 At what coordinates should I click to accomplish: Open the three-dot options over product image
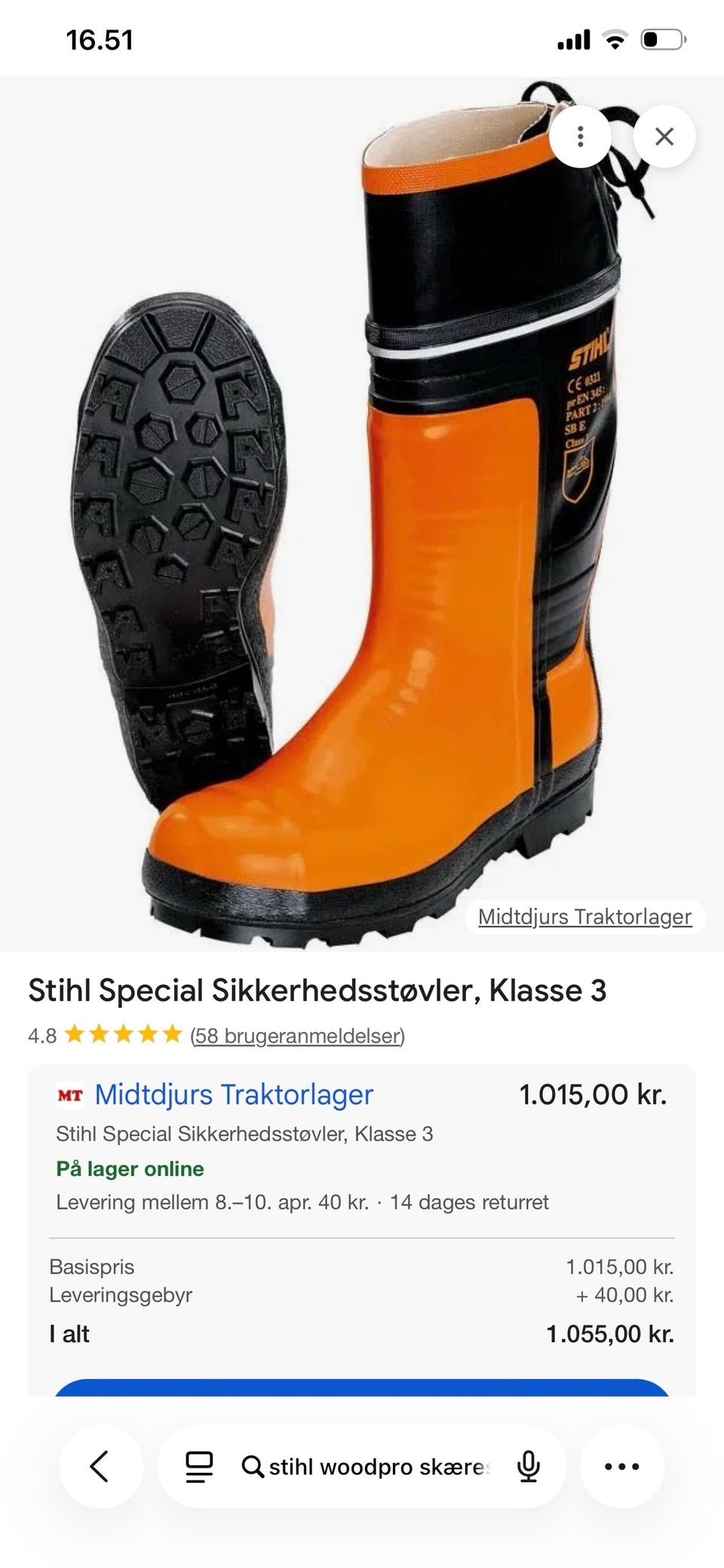coord(580,137)
